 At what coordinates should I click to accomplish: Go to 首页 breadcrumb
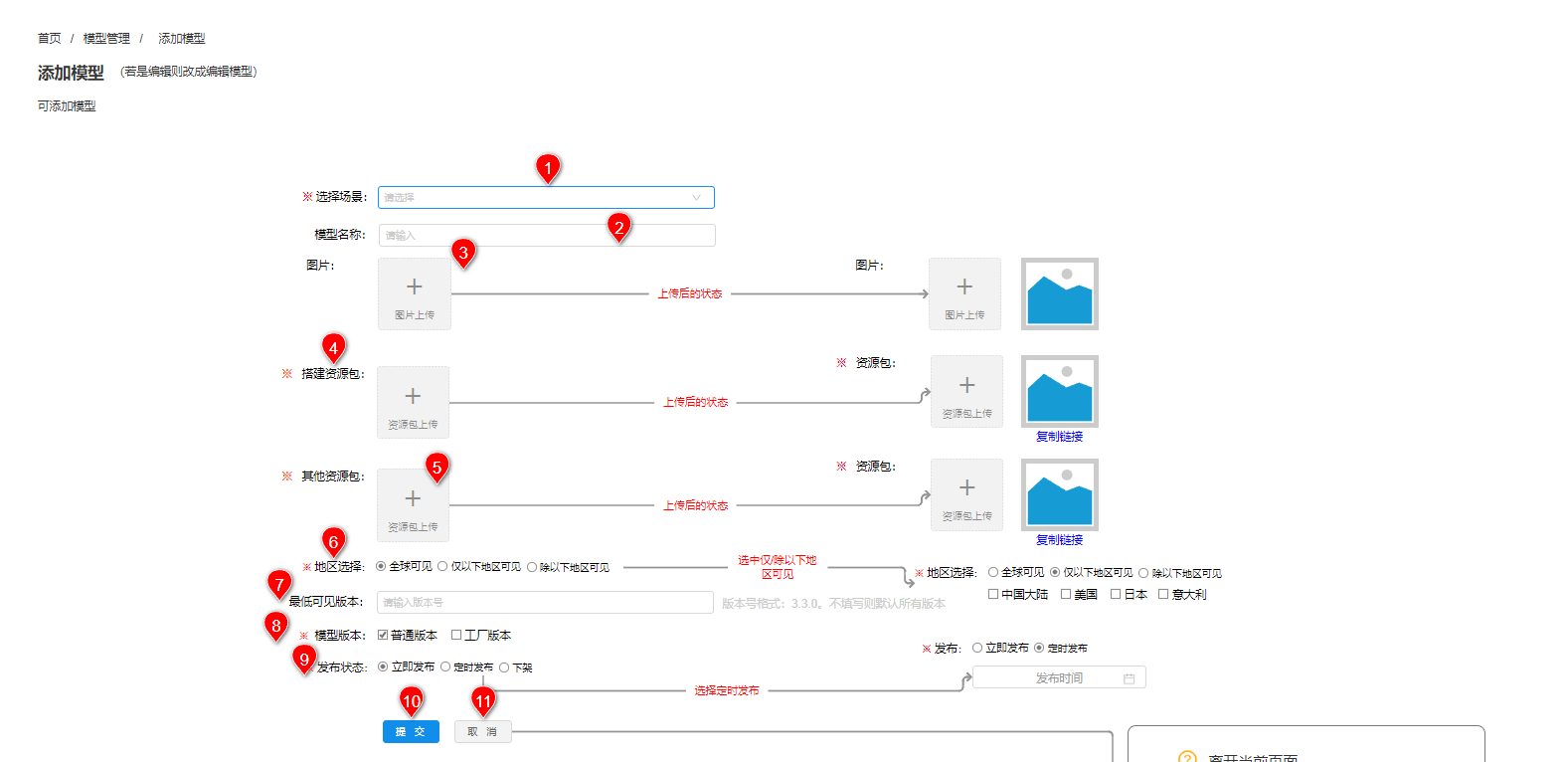pyautogui.click(x=50, y=39)
